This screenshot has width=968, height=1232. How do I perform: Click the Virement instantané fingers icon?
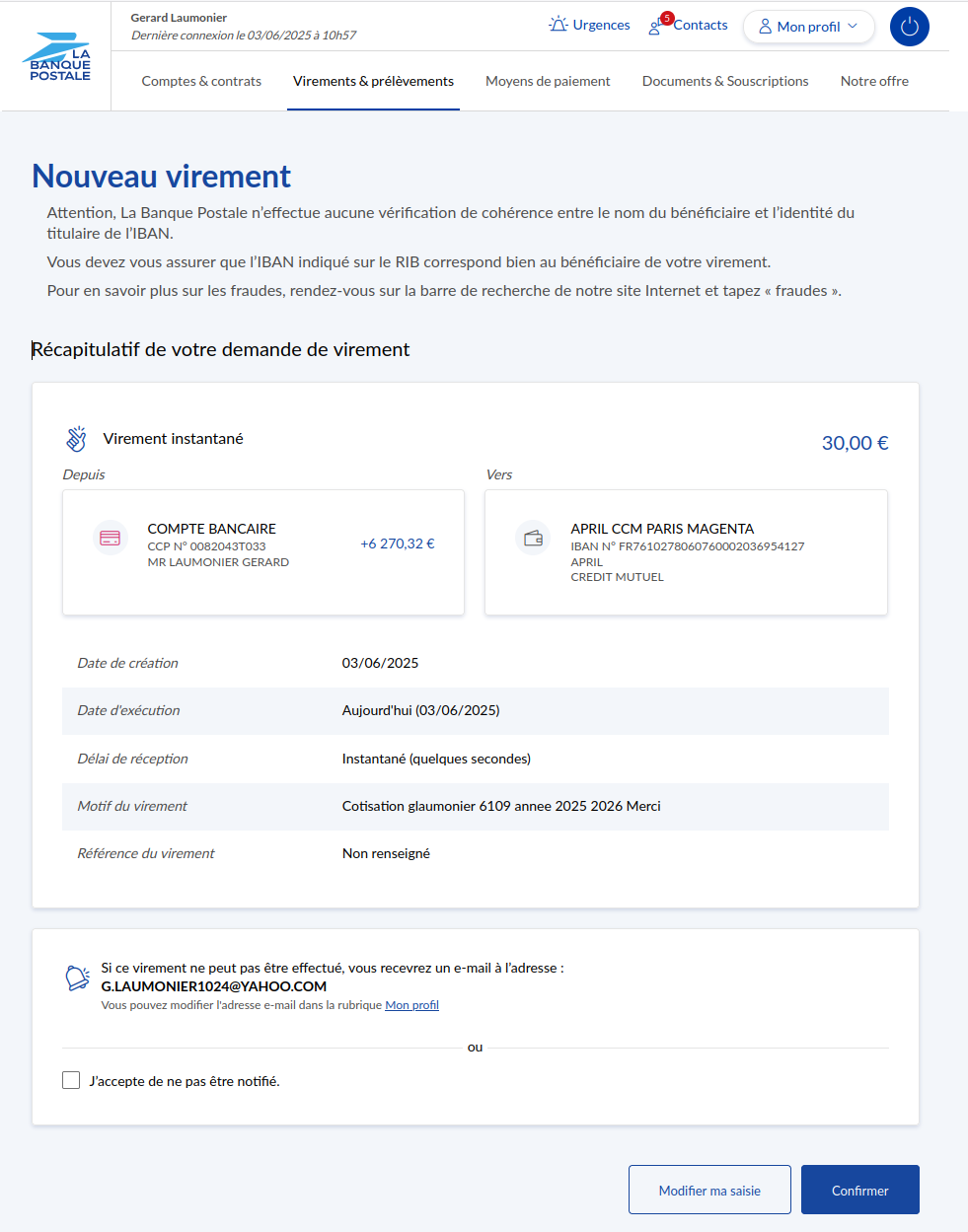click(x=76, y=439)
